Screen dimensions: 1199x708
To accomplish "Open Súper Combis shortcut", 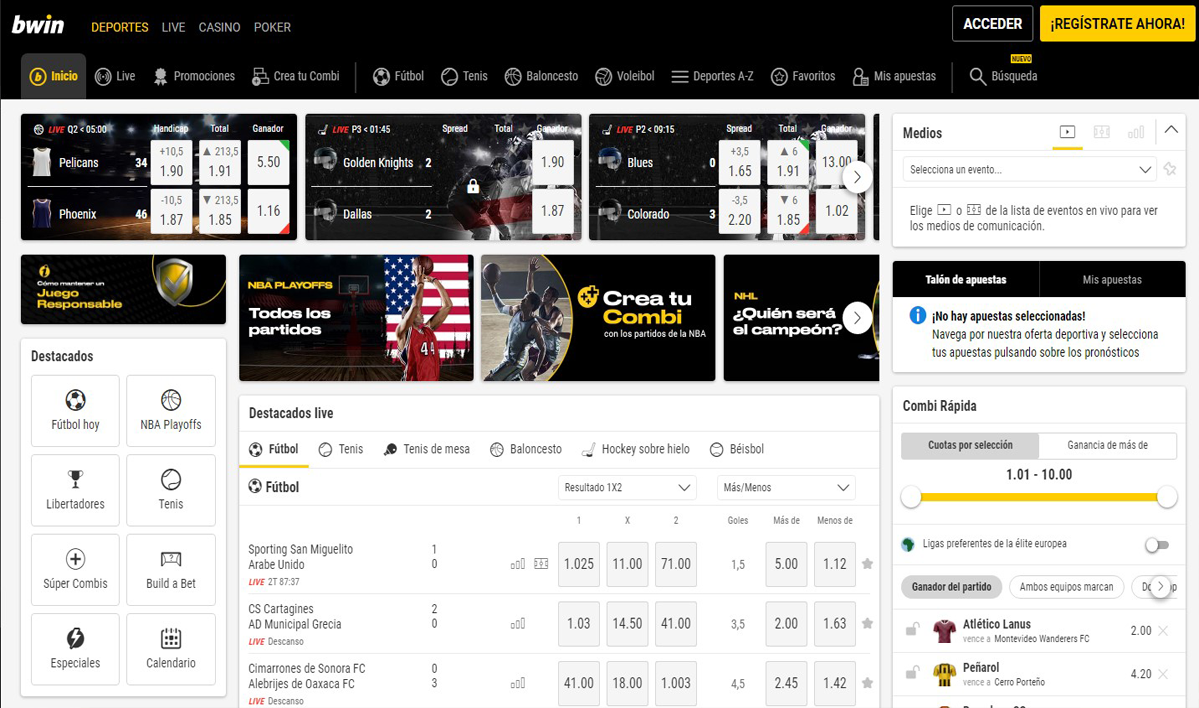I will pyautogui.click(x=75, y=570).
